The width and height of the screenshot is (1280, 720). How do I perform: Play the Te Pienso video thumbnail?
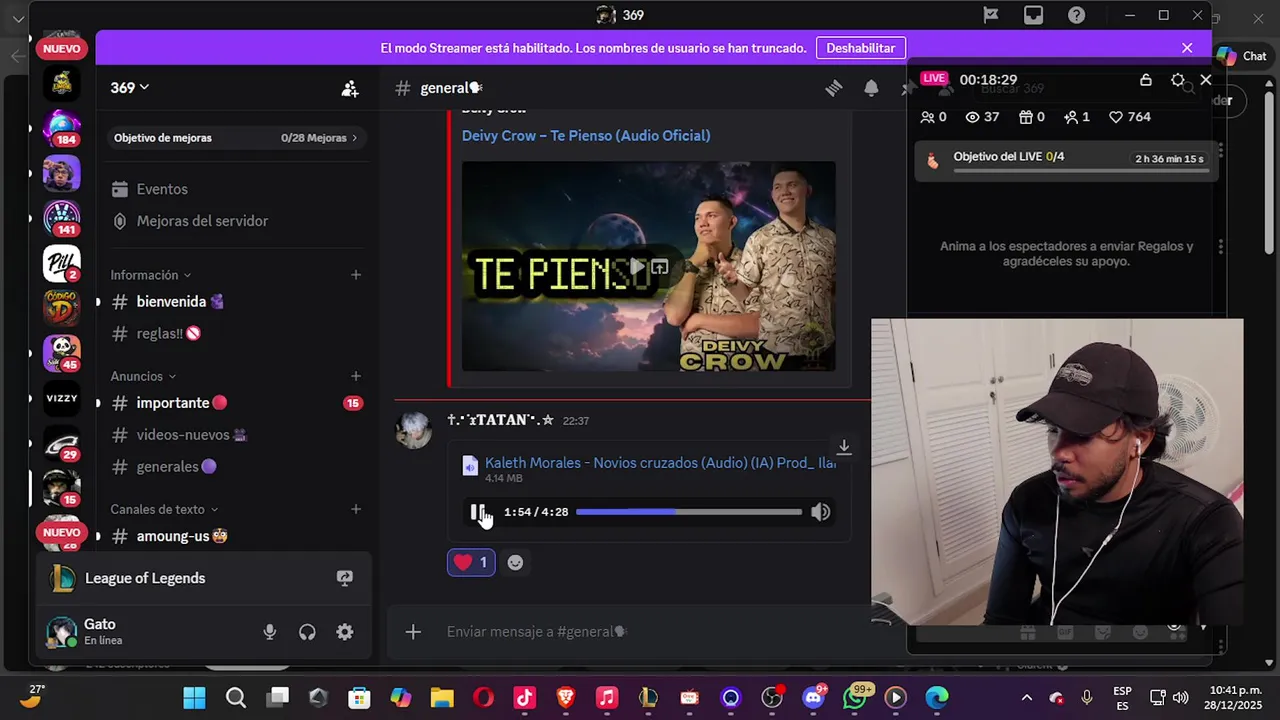click(x=636, y=267)
